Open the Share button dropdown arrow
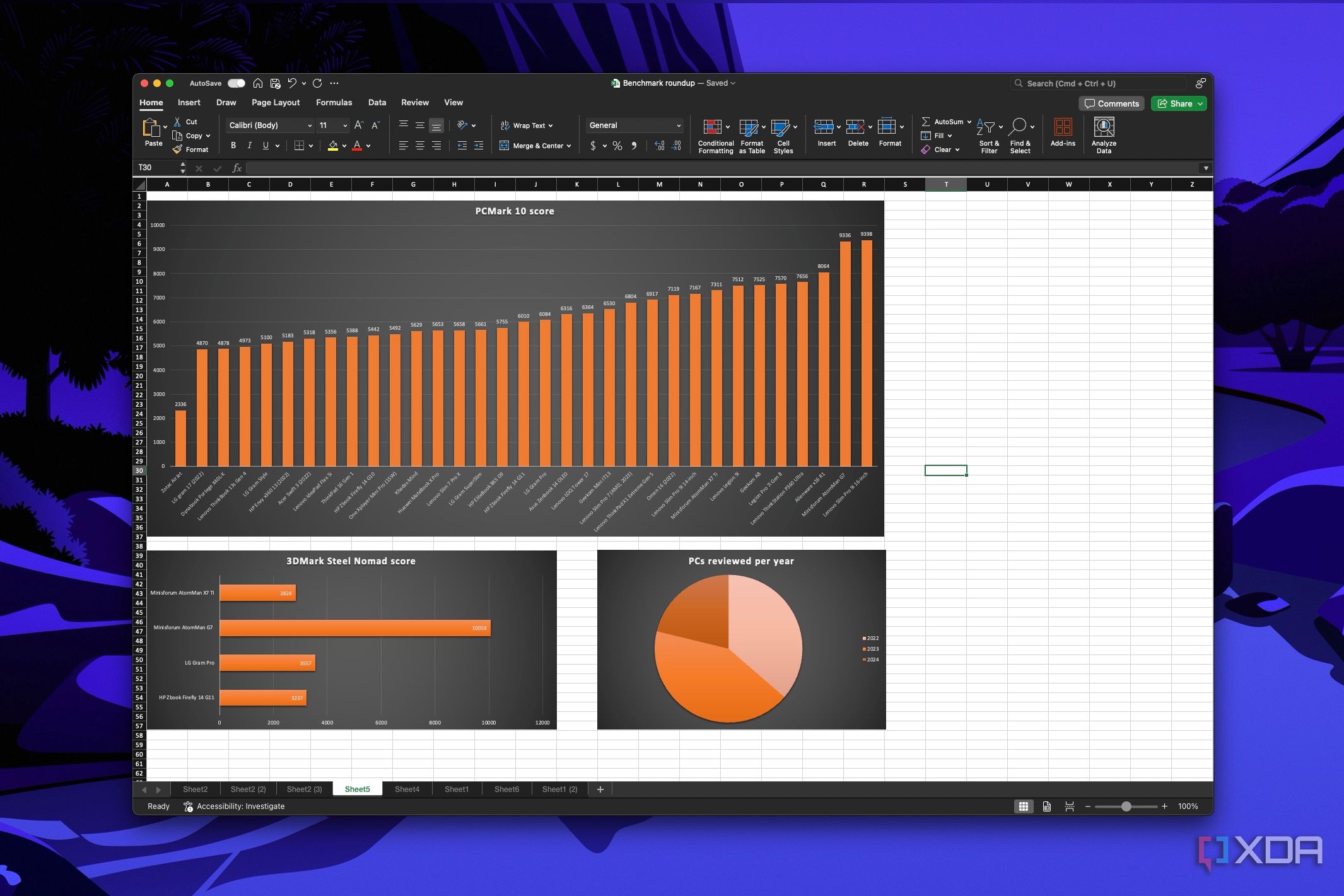This screenshot has height=896, width=1344. coord(1200,103)
